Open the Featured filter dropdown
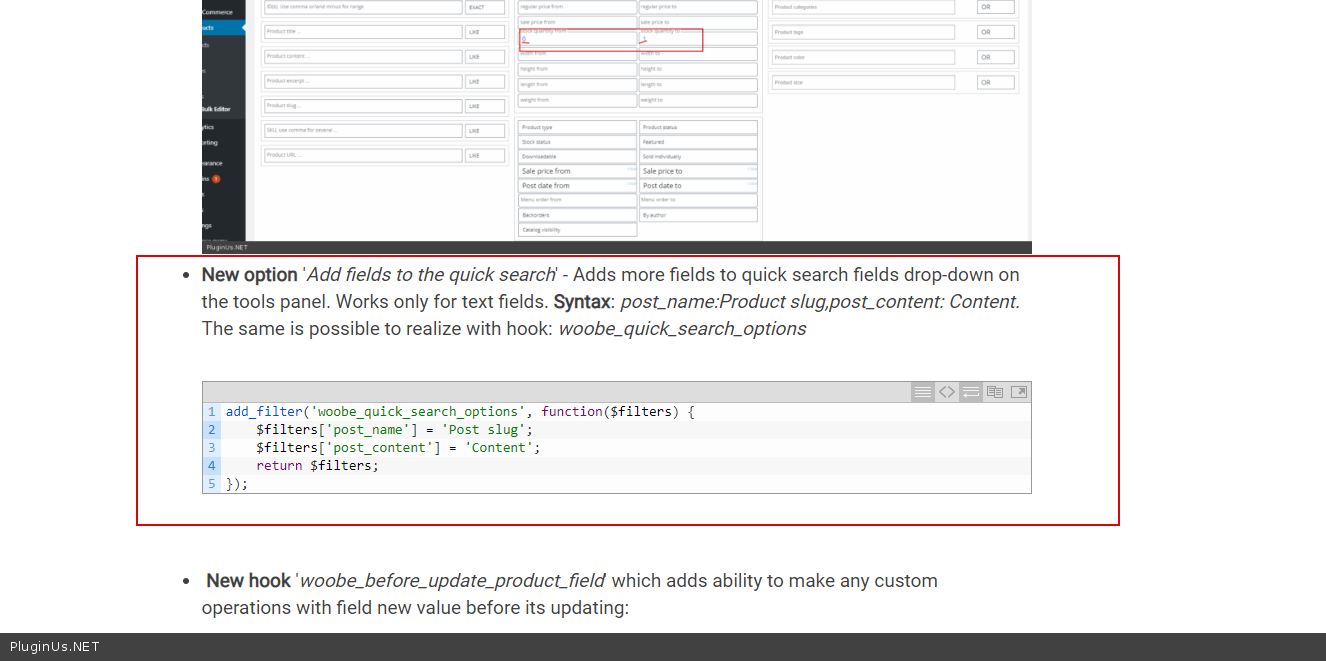This screenshot has height=661, width=1326. [698, 142]
